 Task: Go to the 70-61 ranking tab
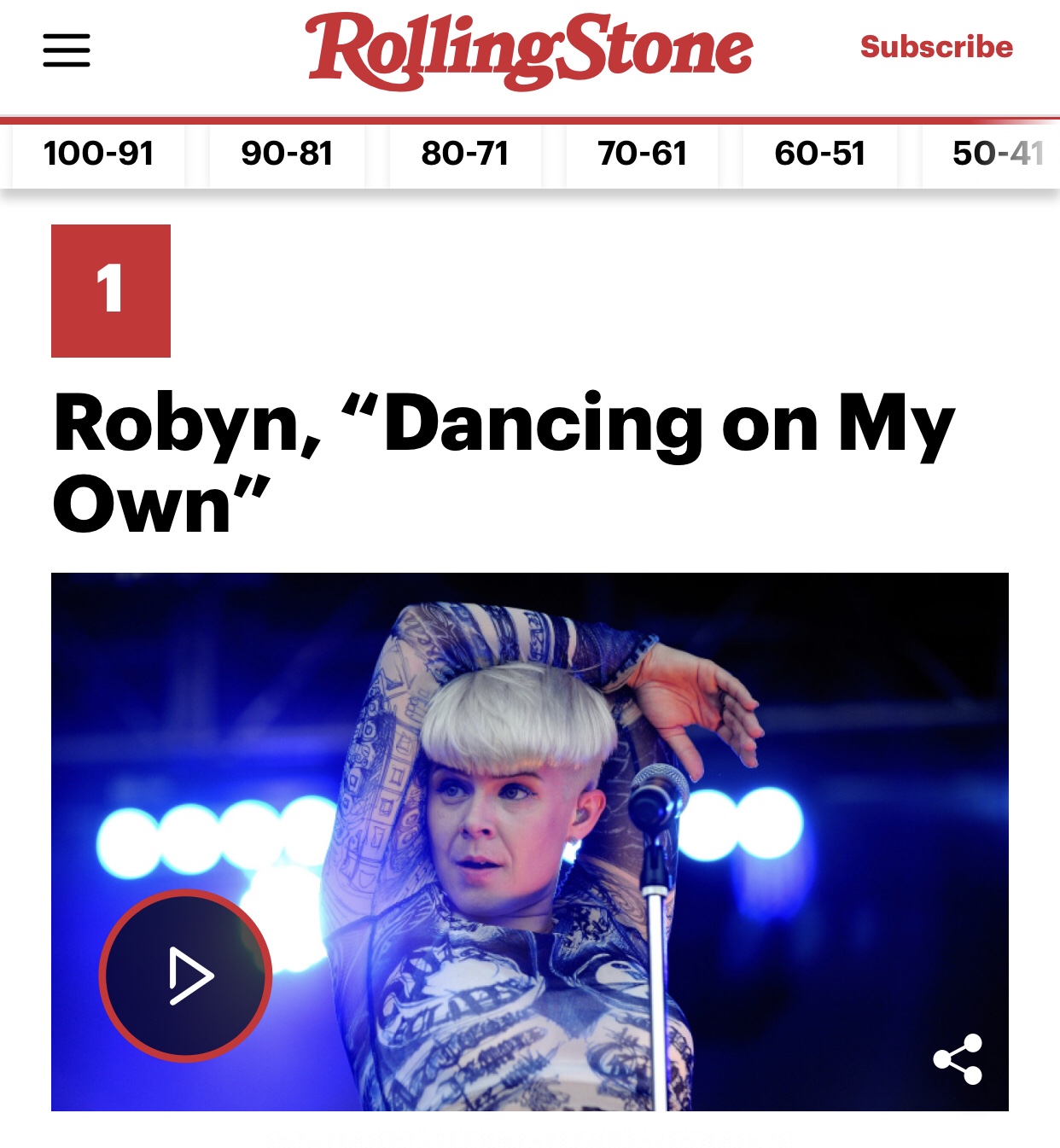pyautogui.click(x=642, y=154)
